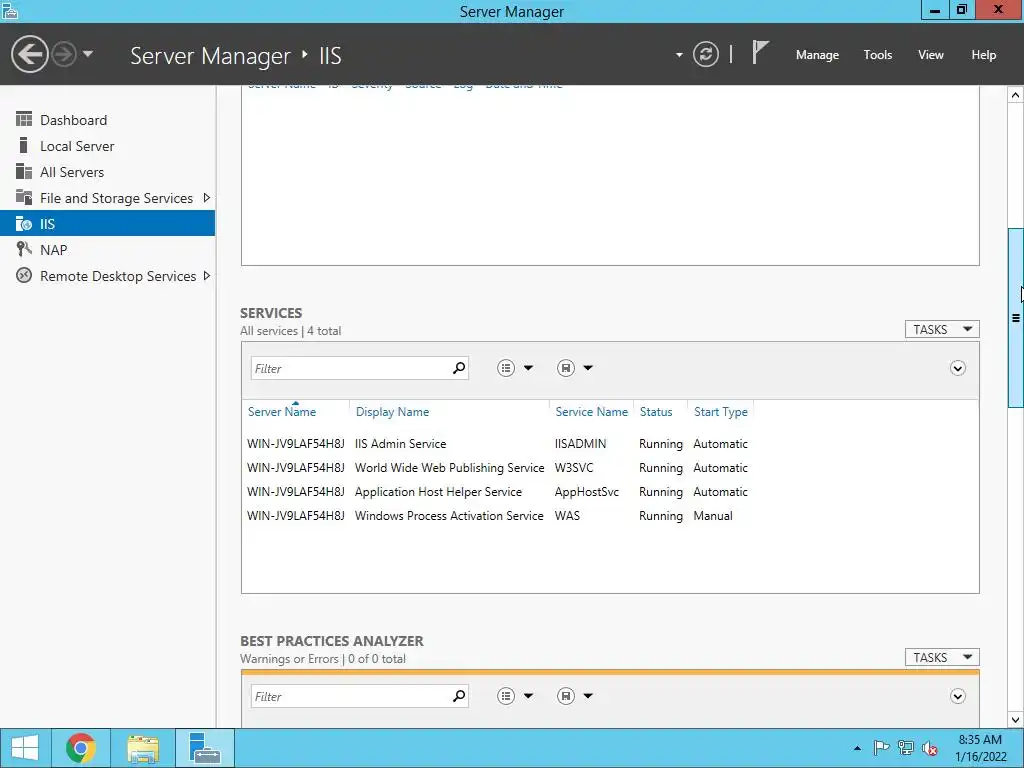Open the Services TASKS dropdown
This screenshot has width=1024, height=768.
point(942,329)
